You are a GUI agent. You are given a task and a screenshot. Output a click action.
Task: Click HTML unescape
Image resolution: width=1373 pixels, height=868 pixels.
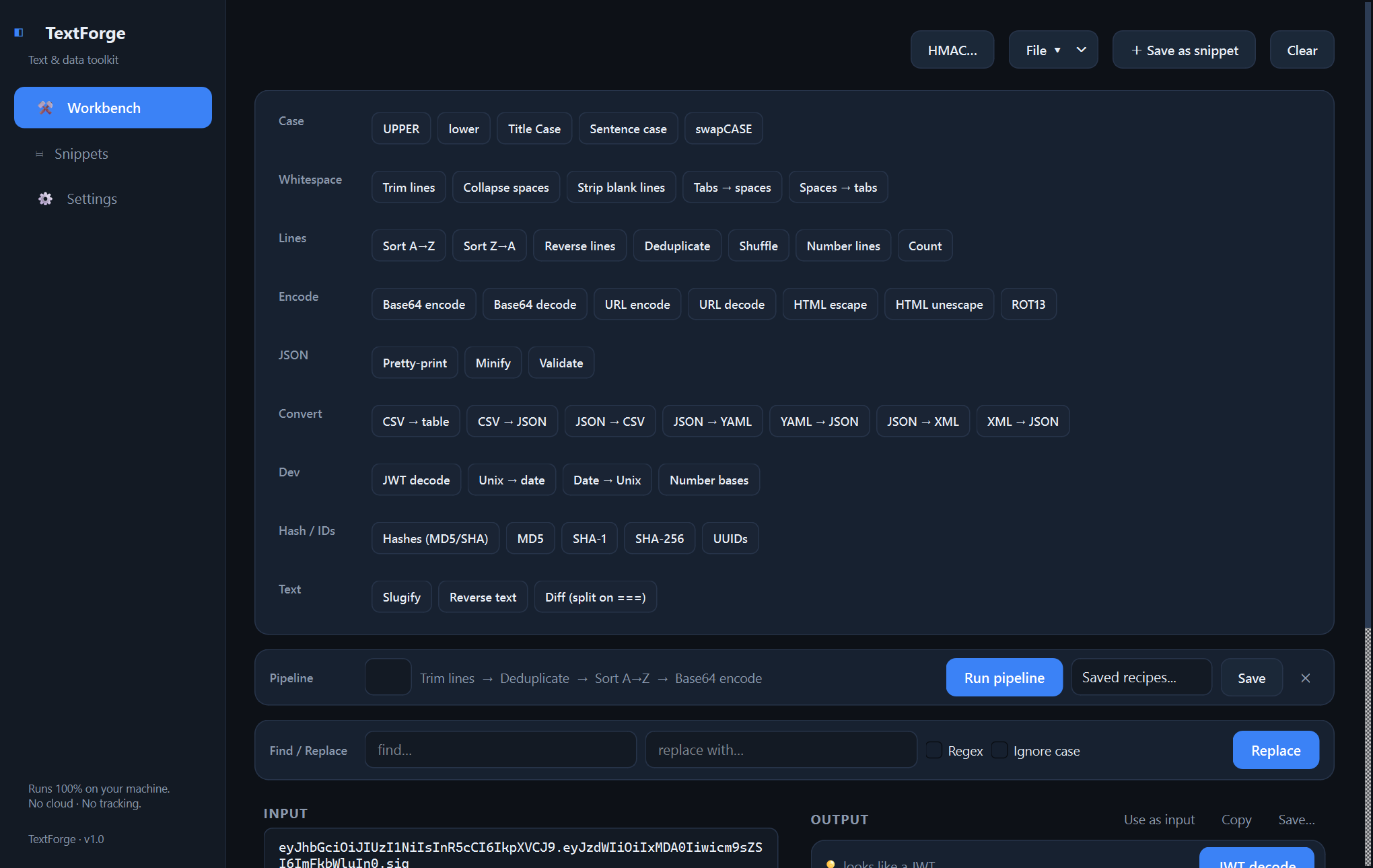[939, 304]
